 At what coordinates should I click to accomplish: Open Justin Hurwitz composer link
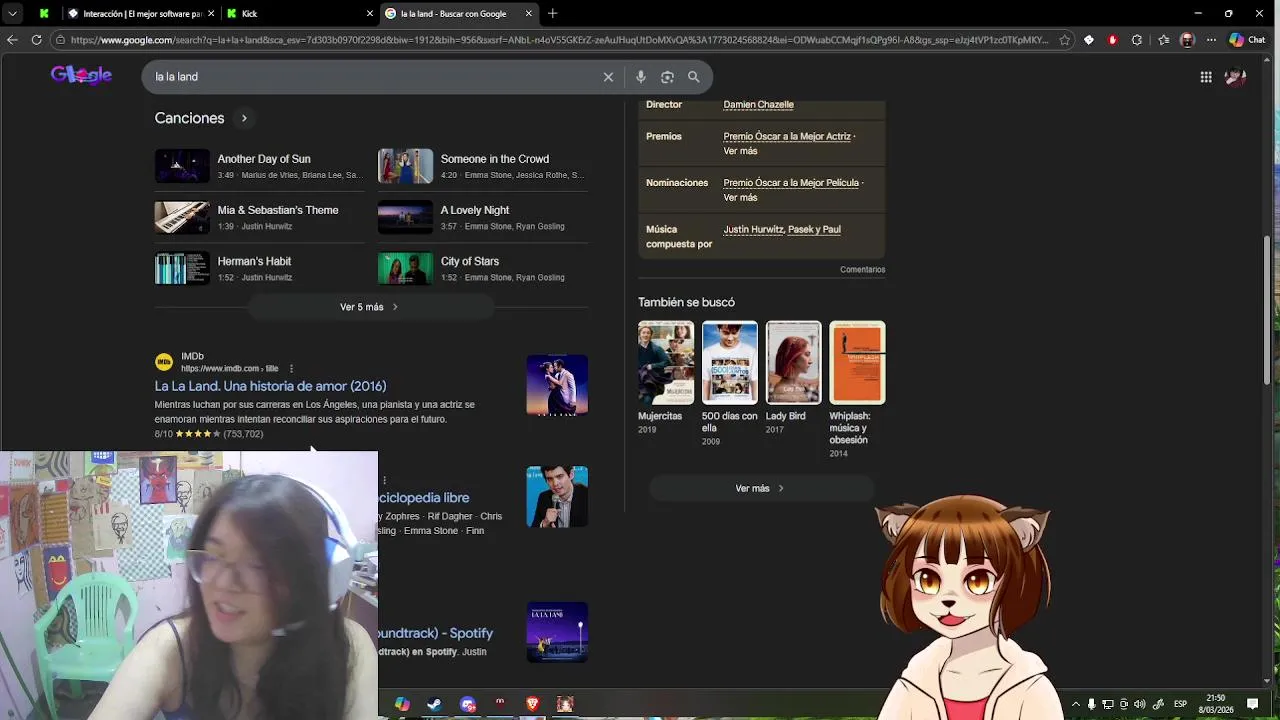pyautogui.click(x=753, y=230)
